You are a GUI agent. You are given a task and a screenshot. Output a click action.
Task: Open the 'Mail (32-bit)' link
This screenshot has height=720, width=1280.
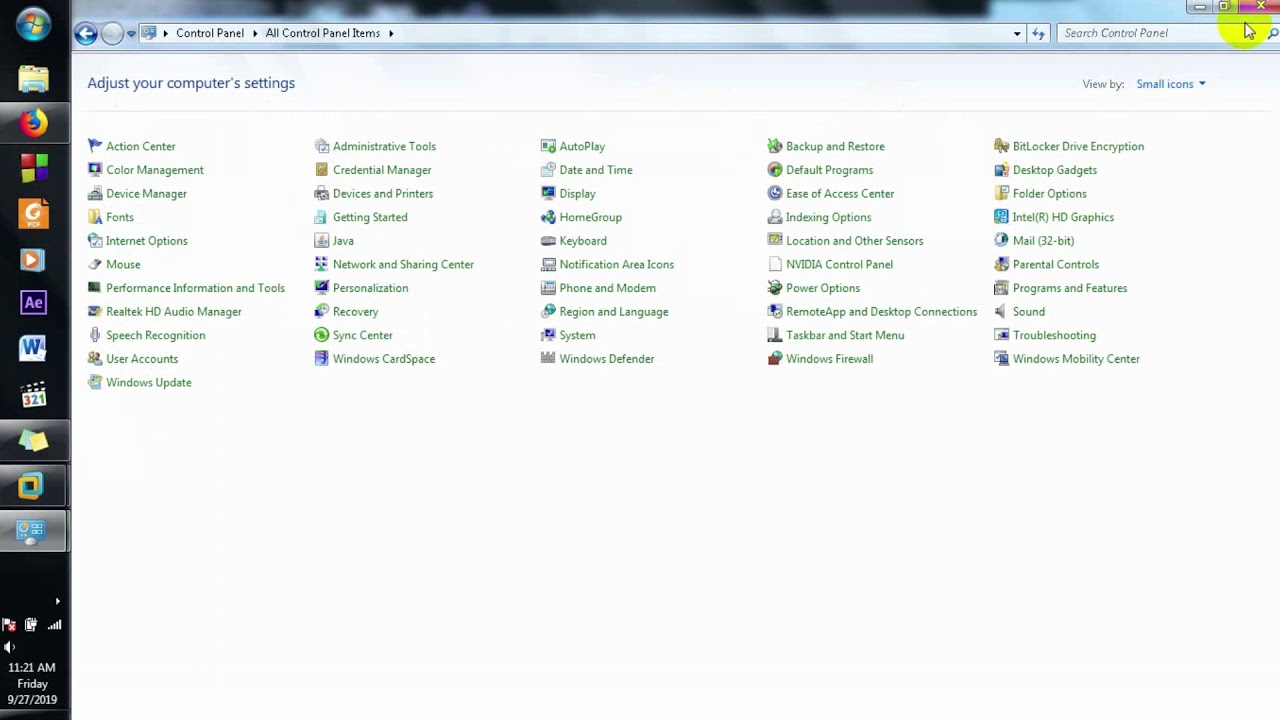coord(1043,241)
